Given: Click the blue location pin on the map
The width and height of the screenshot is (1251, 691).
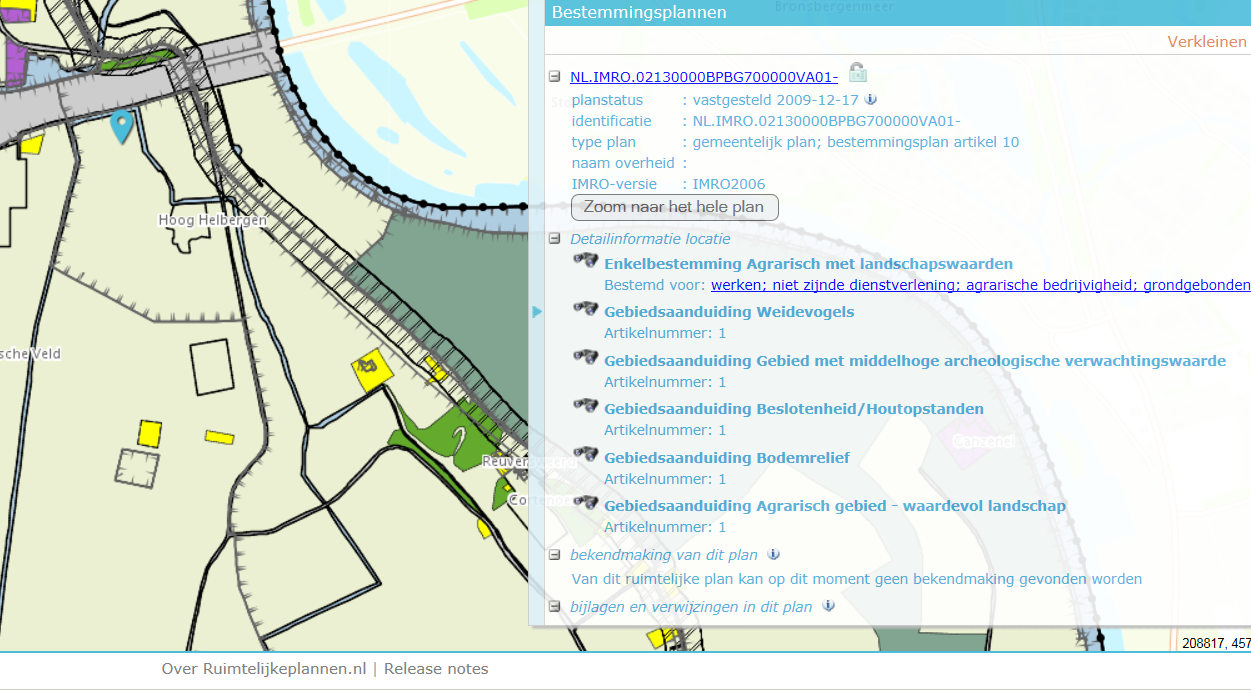Looking at the screenshot, I should 121,126.
